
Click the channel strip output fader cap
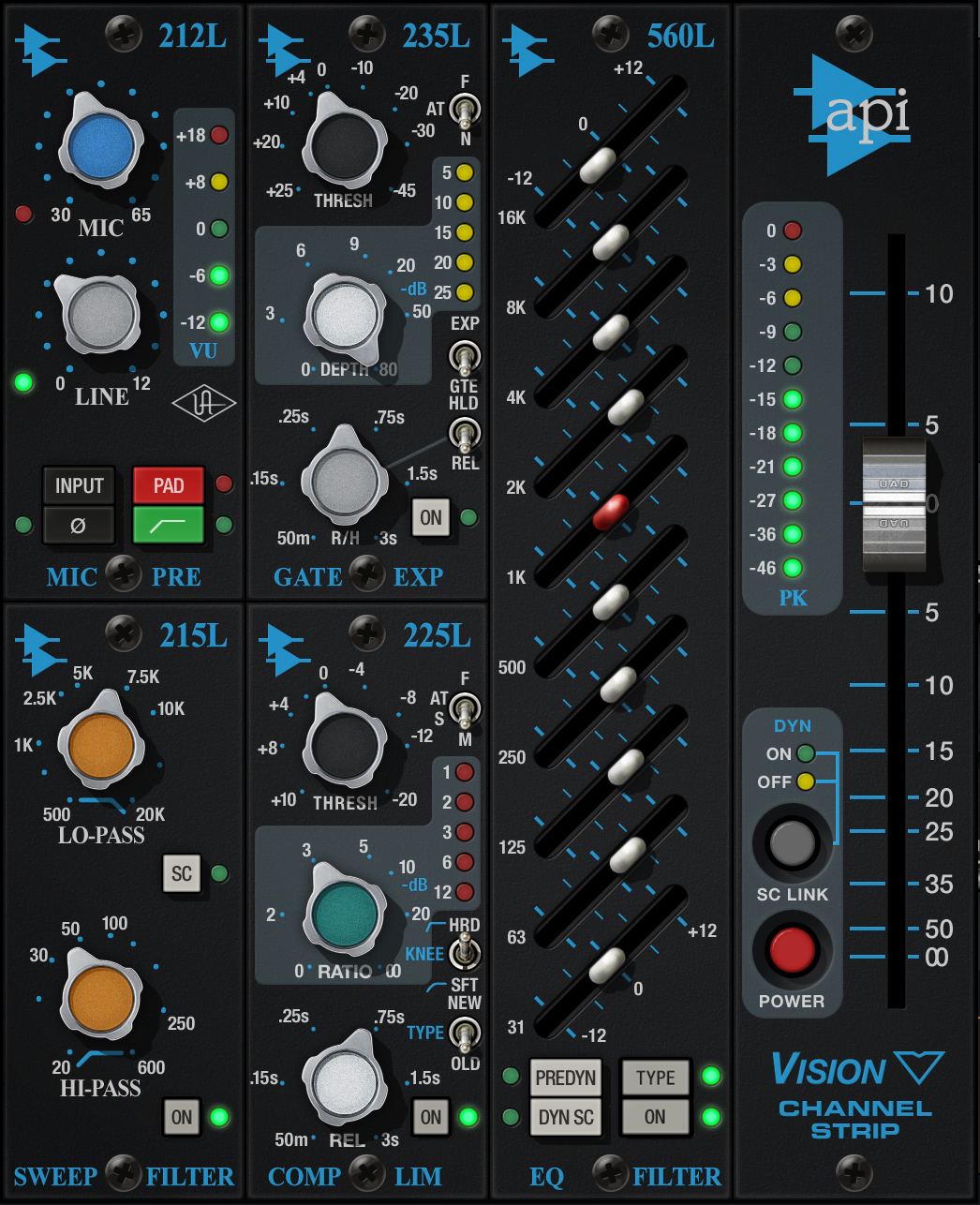click(x=894, y=503)
